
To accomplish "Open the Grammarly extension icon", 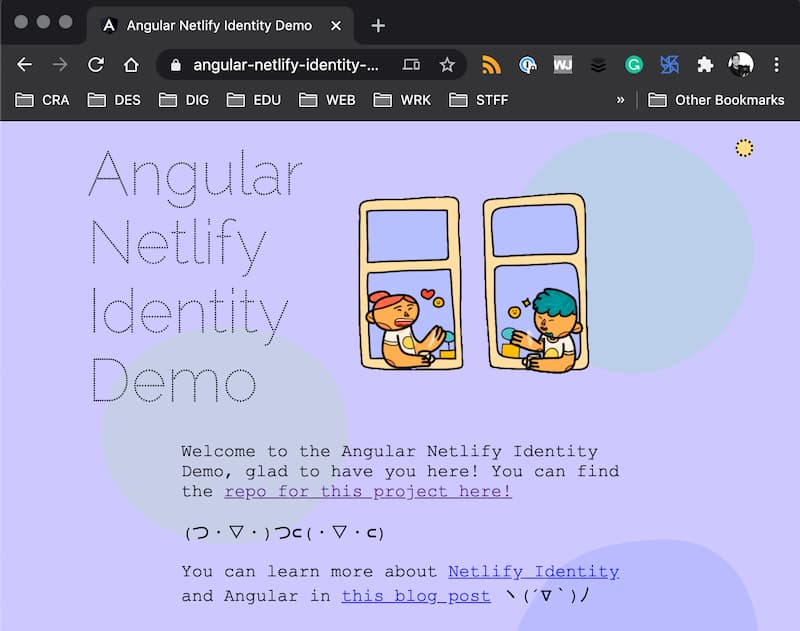I will coord(633,65).
